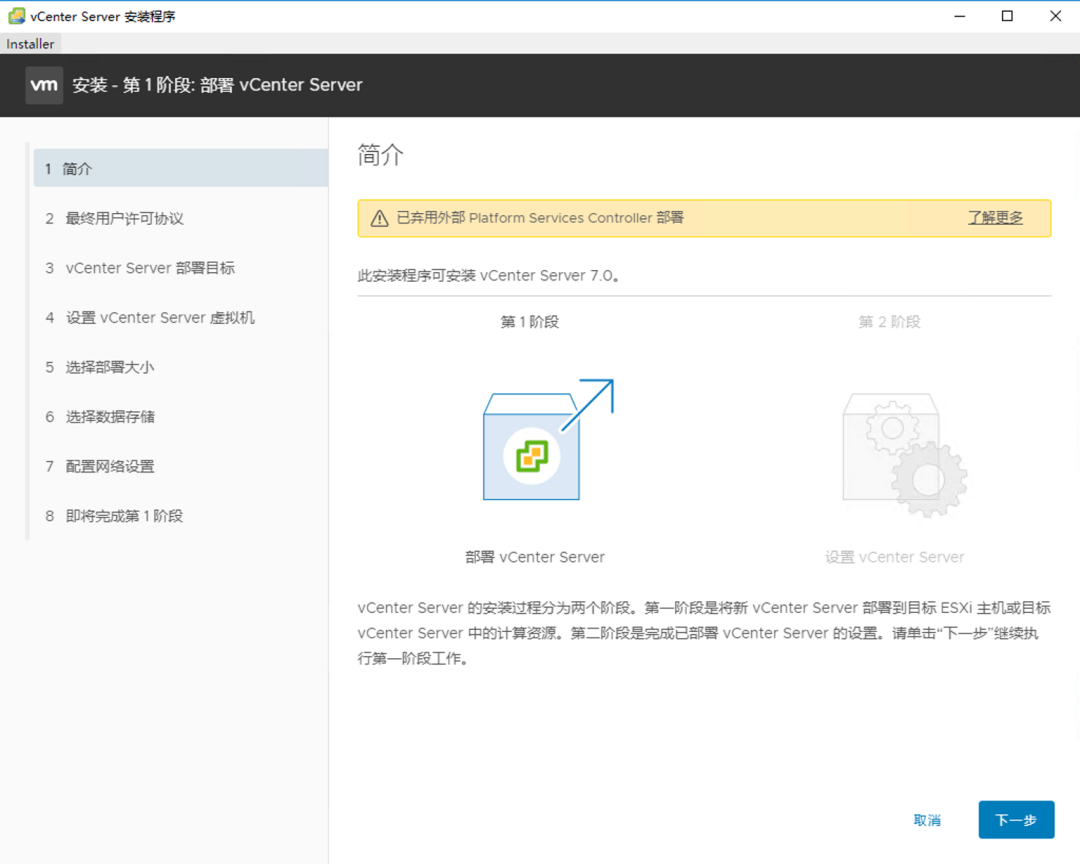Maximize the installer window
Image resolution: width=1080 pixels, height=864 pixels.
(x=1007, y=16)
